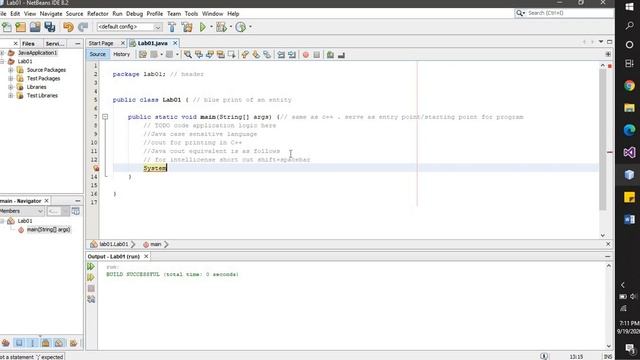Select main breadcrumb below the editor
The height and width of the screenshot is (360, 640).
coord(156,244)
